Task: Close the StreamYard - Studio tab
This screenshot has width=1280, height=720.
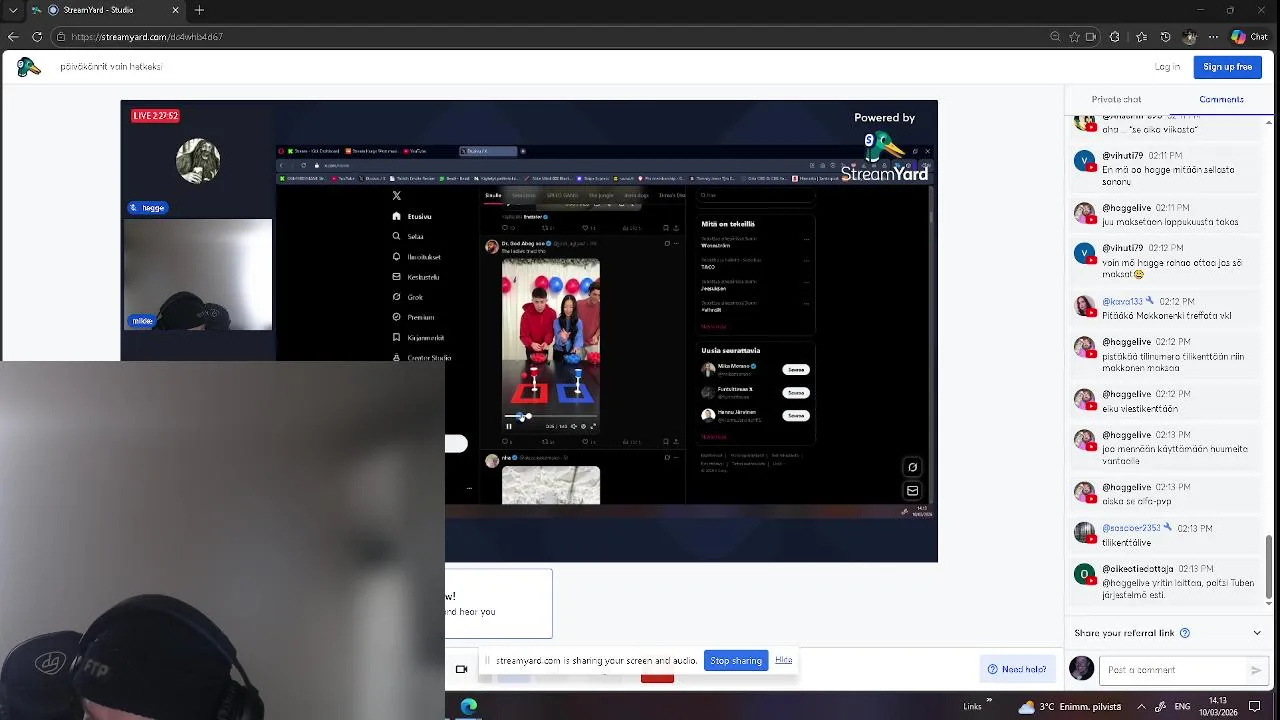Action: pyautogui.click(x=176, y=10)
